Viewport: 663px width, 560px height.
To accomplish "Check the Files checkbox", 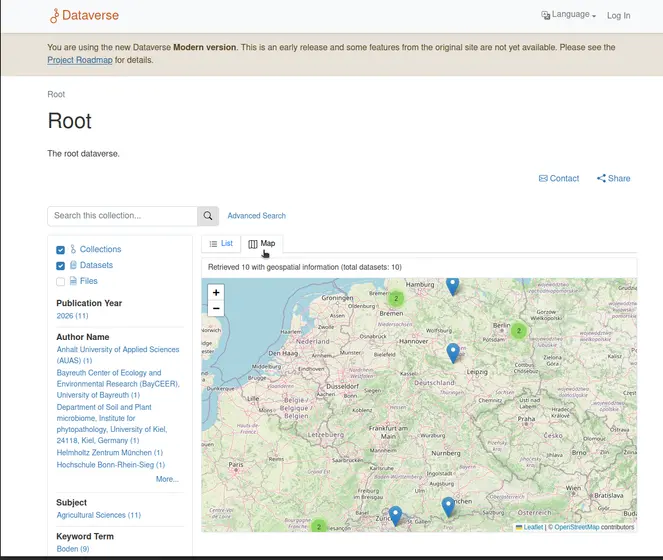I will pyautogui.click(x=60, y=282).
